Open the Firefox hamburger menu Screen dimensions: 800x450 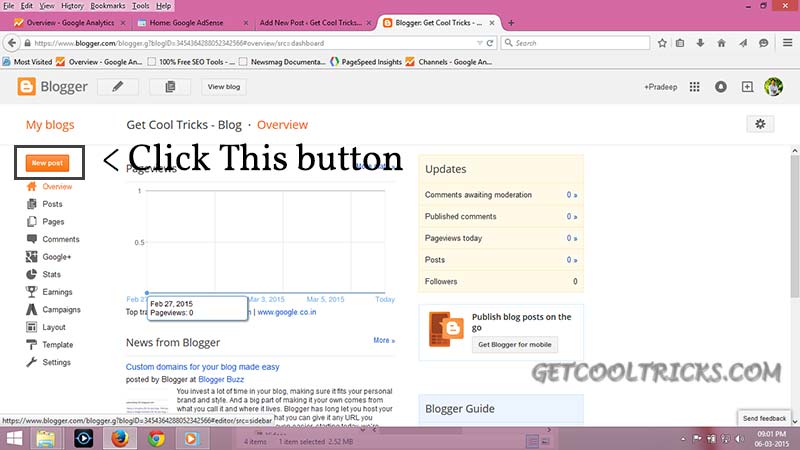coord(788,43)
